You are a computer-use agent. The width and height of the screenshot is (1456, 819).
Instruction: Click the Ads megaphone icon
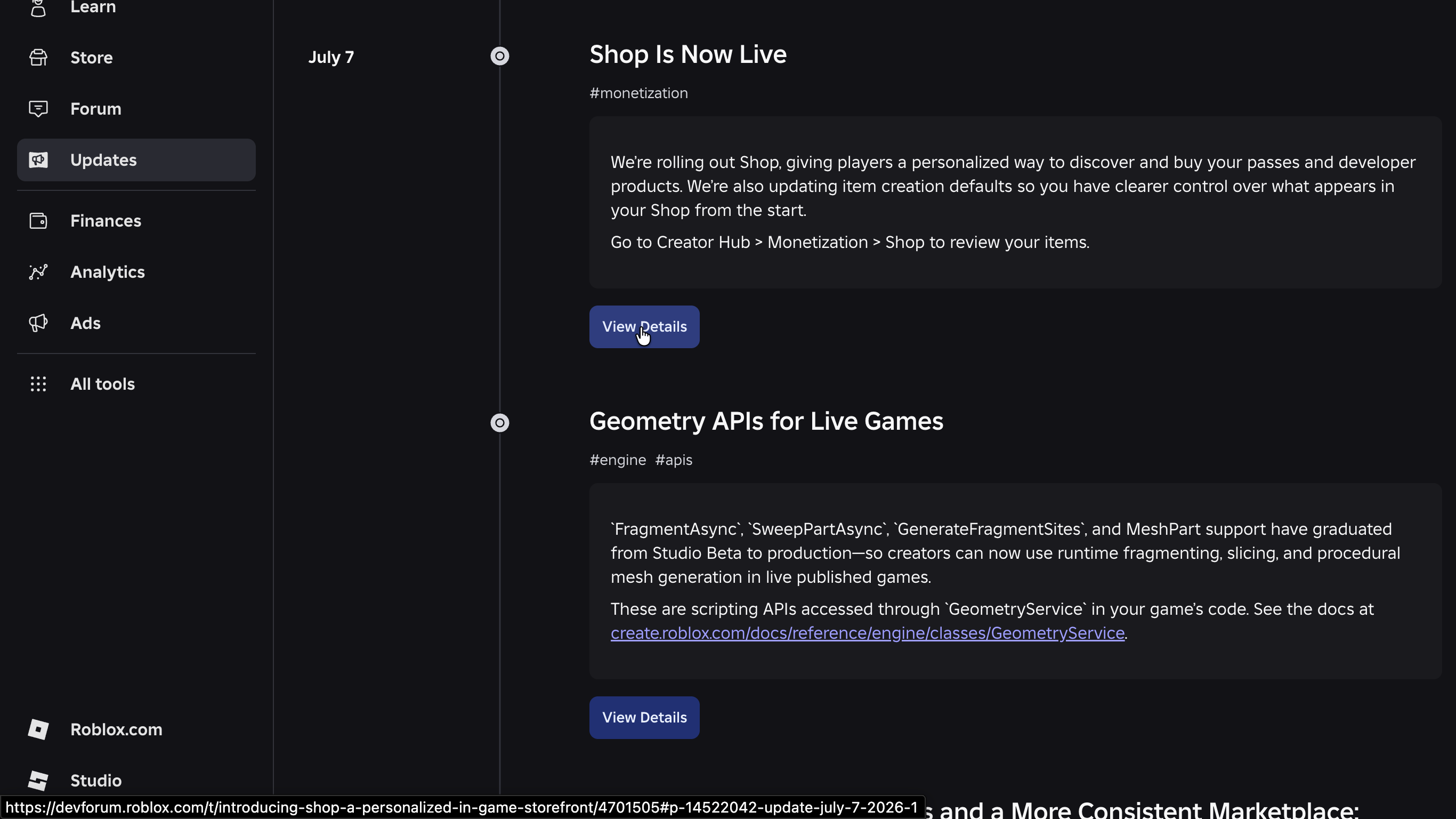coord(38,323)
